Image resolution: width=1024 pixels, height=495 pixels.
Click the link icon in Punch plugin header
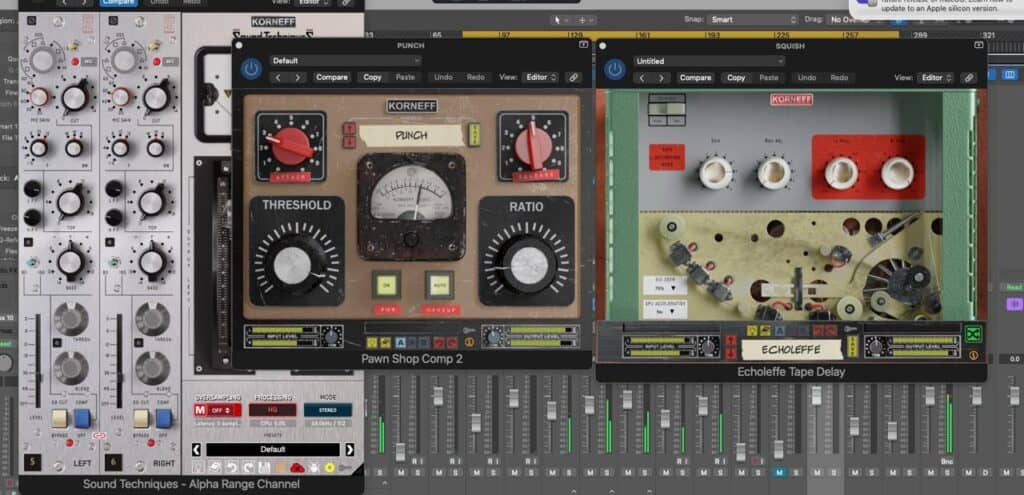click(x=573, y=77)
